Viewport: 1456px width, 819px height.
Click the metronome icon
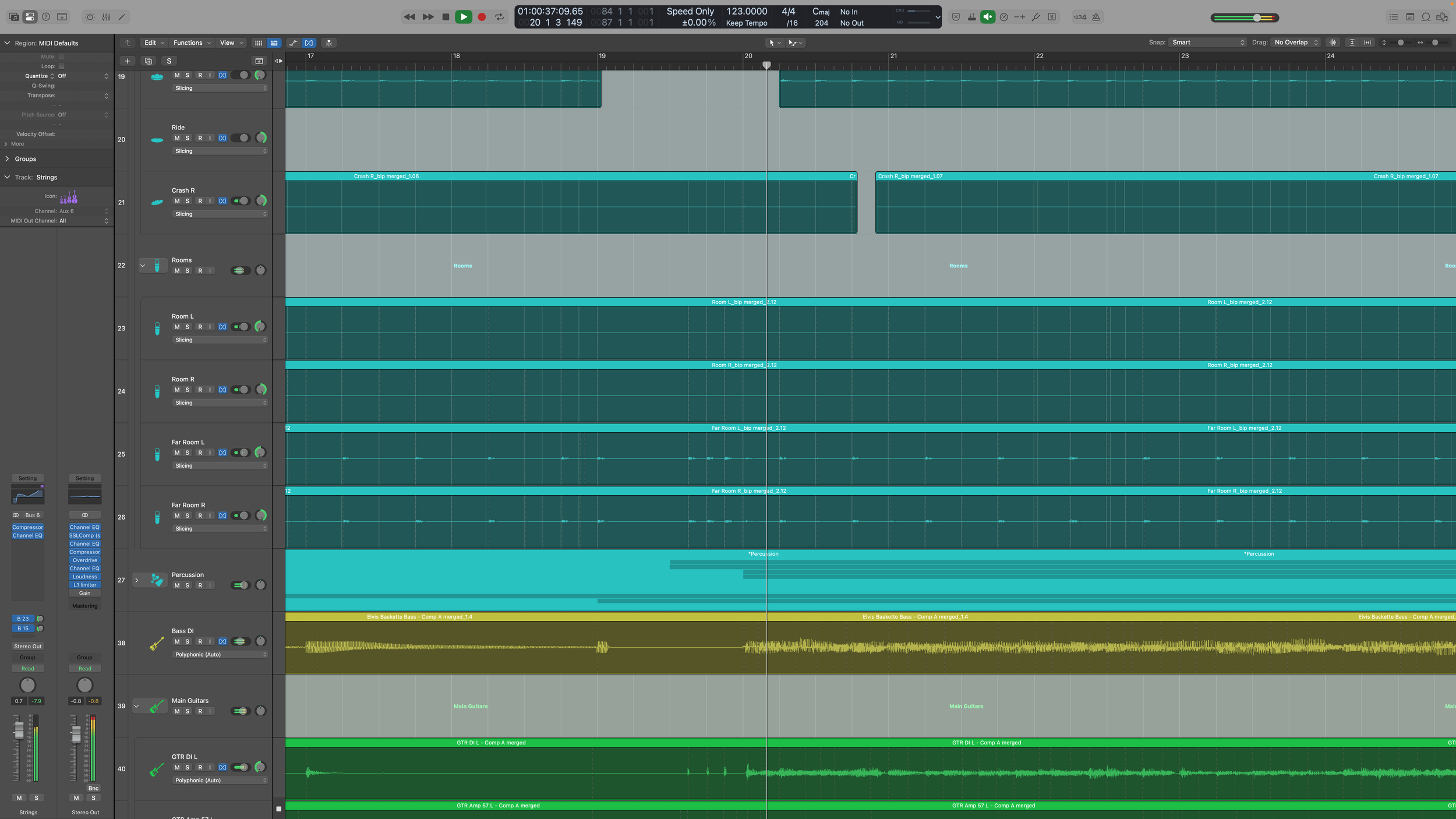(1095, 17)
